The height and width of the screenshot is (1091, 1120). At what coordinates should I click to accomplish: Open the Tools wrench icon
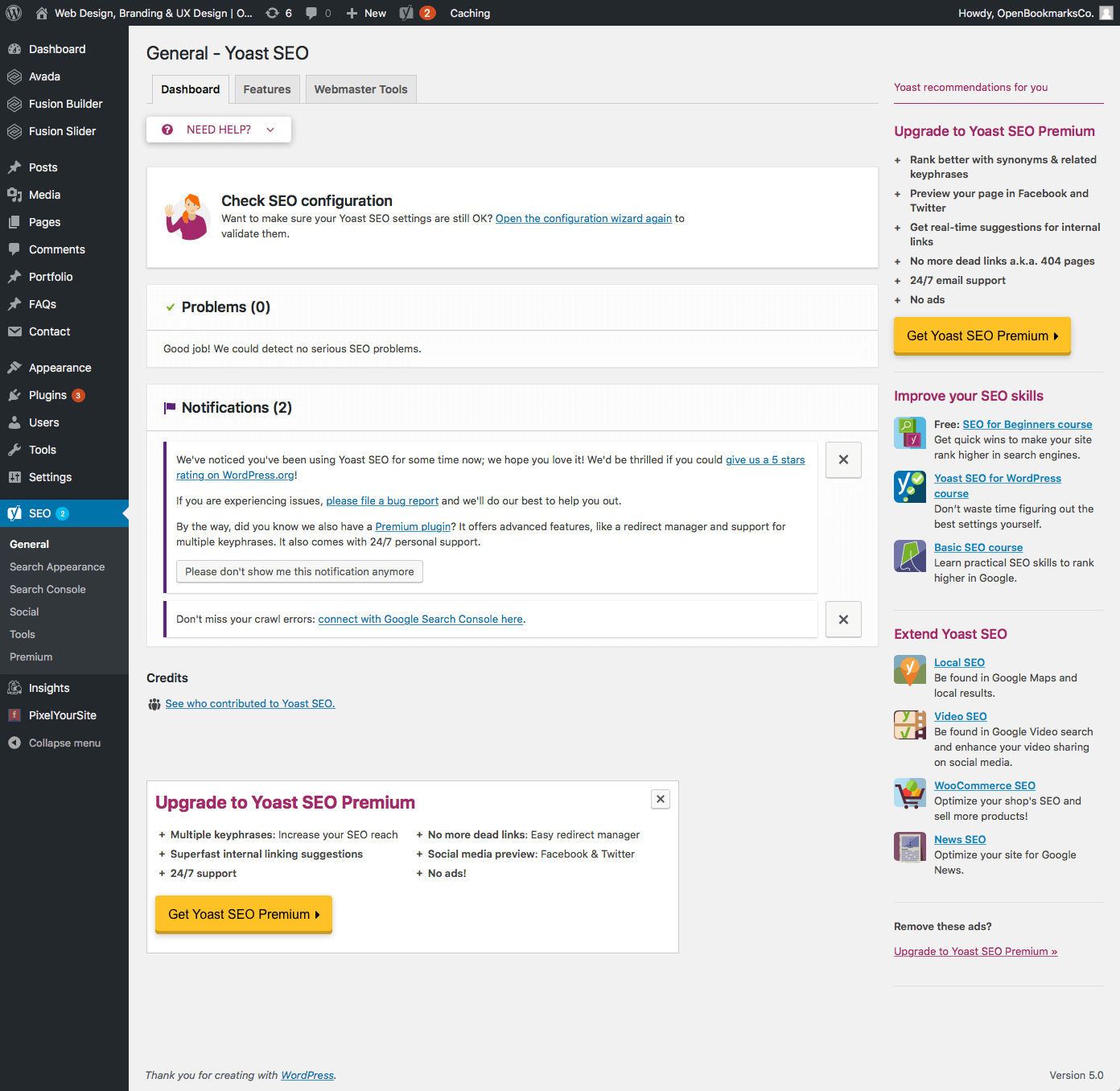tap(14, 450)
